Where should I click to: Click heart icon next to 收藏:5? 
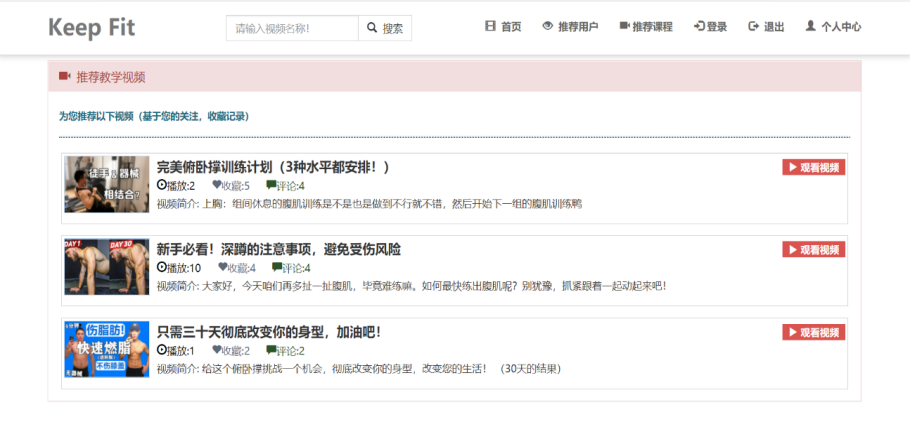216,185
